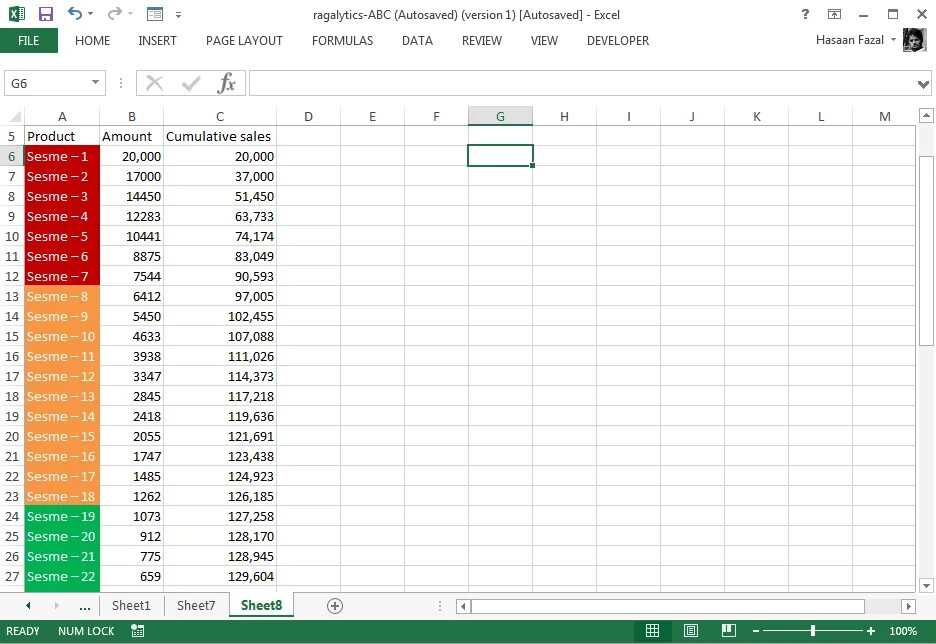936x644 pixels.
Task: Click vertical scrollbar down arrow
Action: click(926, 585)
